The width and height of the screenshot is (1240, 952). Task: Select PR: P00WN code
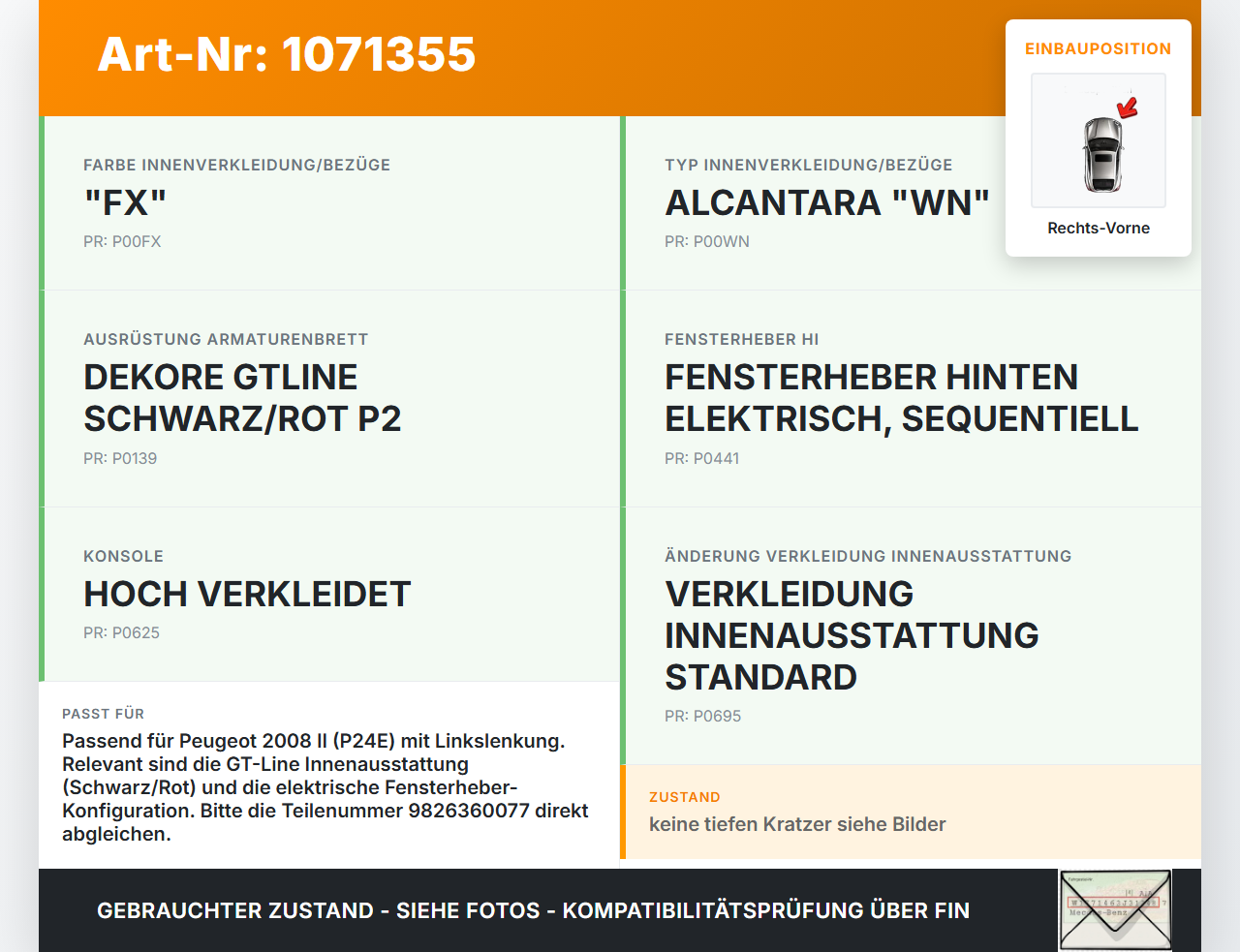707,241
